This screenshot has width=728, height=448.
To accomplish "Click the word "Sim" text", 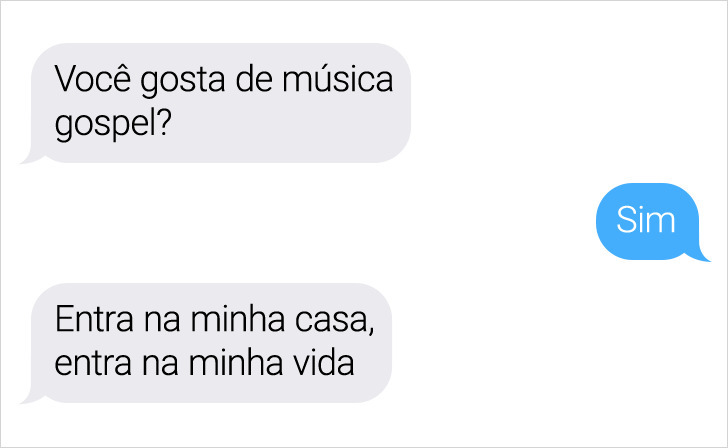I will coord(646,220).
